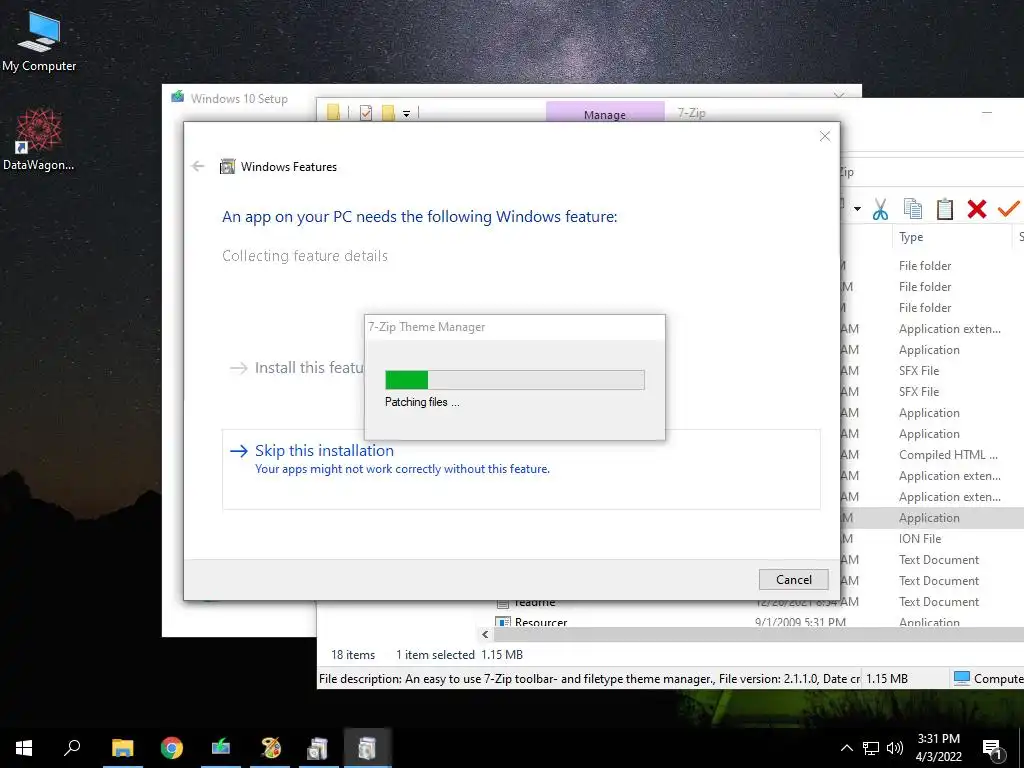
Task: Click the first folder icon in Explorer title bar
Action: [334, 112]
